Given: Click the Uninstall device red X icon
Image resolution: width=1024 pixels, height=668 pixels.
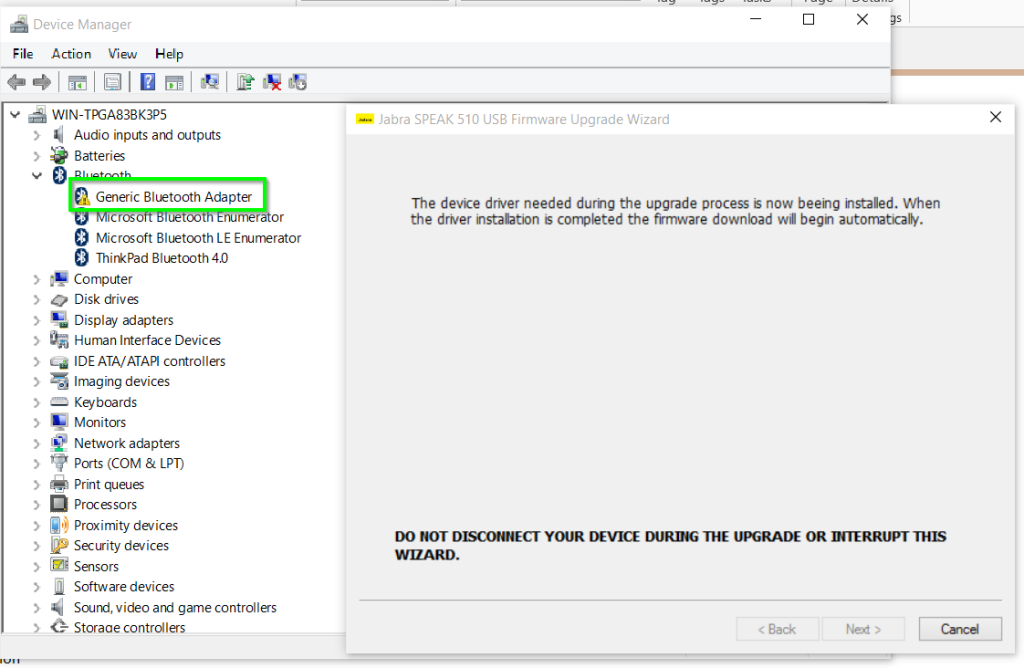Looking at the screenshot, I should pyautogui.click(x=272, y=82).
